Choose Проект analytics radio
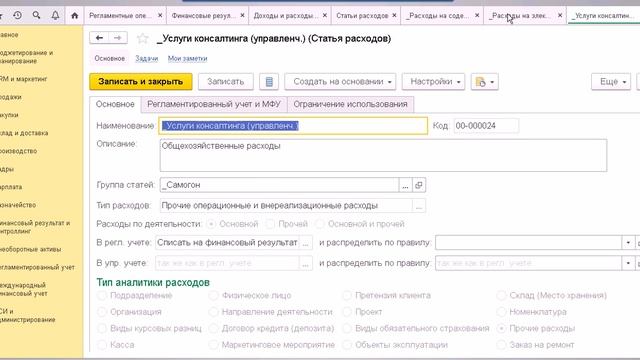The width and height of the screenshot is (640, 360). 347,312
